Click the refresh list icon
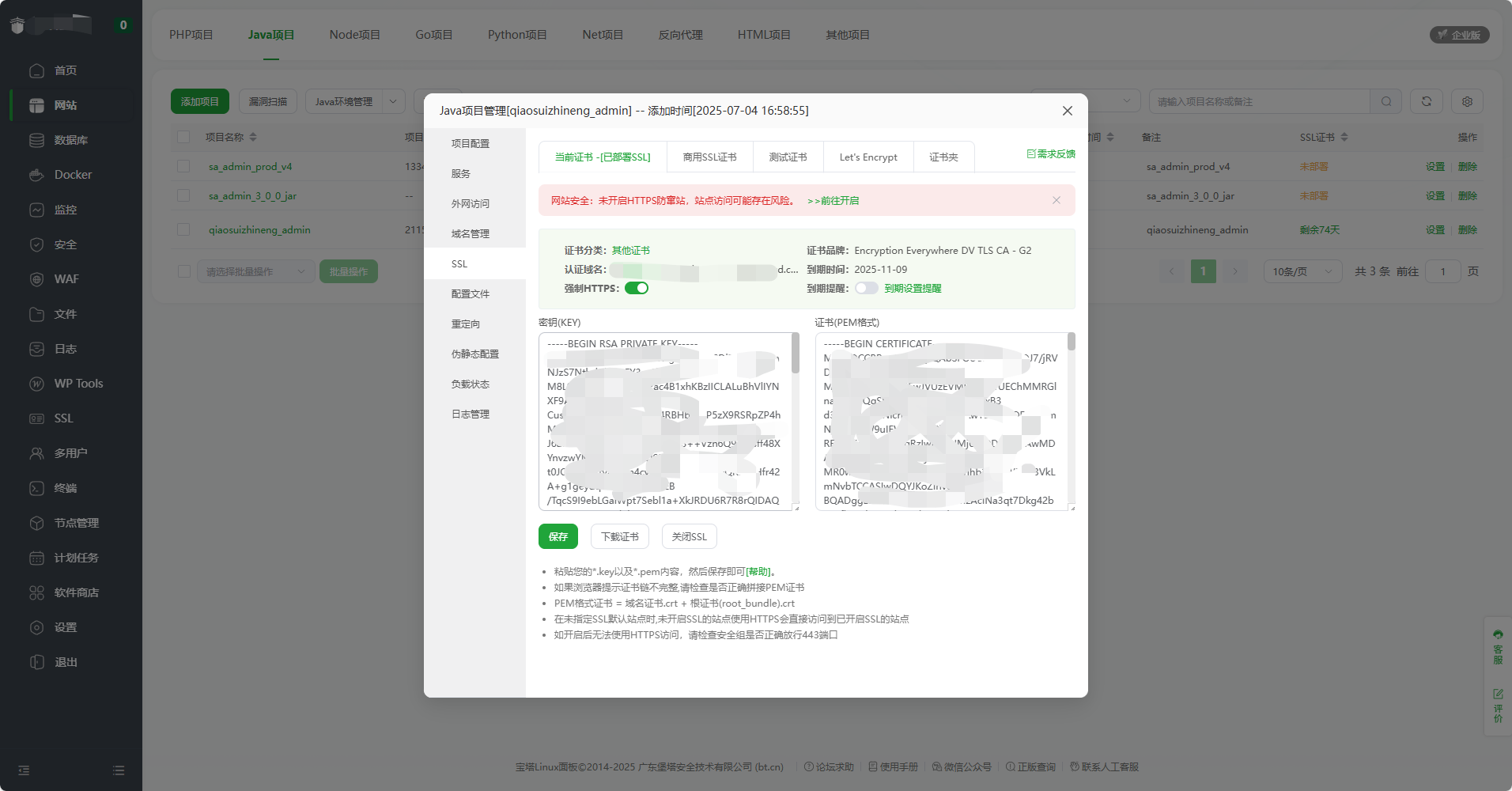 tap(1427, 101)
